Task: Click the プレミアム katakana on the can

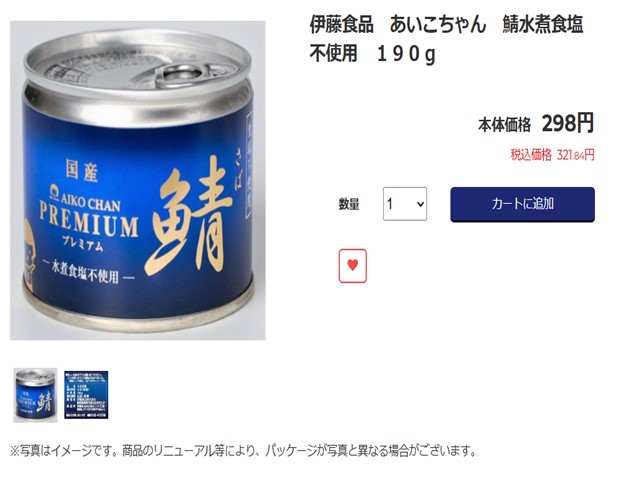Action: pos(83,244)
